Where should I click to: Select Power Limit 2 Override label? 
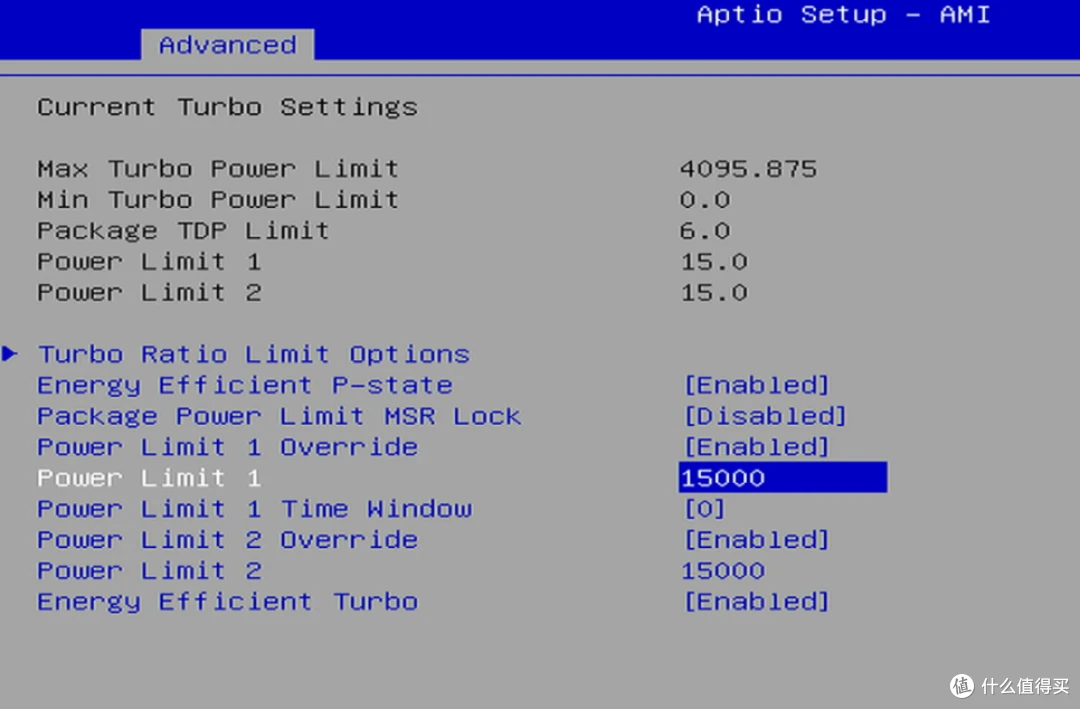tap(227, 540)
